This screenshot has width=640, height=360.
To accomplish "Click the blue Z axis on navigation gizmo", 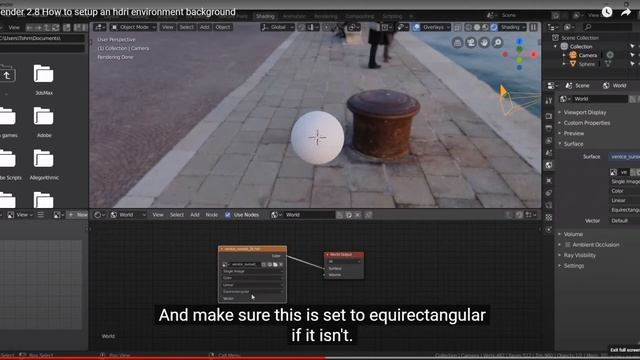I will [519, 42].
